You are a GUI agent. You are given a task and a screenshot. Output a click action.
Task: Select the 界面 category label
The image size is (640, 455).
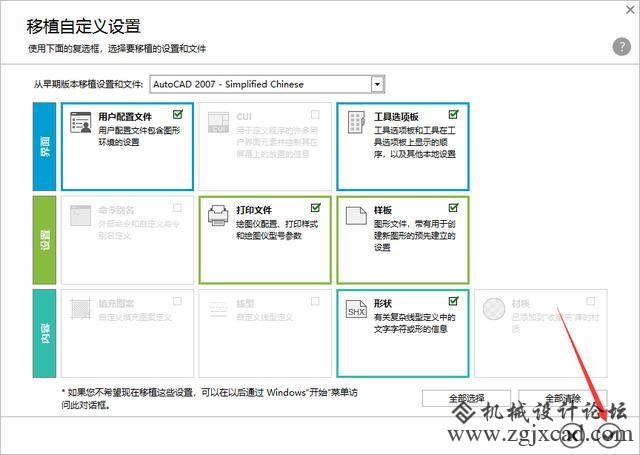click(45, 145)
